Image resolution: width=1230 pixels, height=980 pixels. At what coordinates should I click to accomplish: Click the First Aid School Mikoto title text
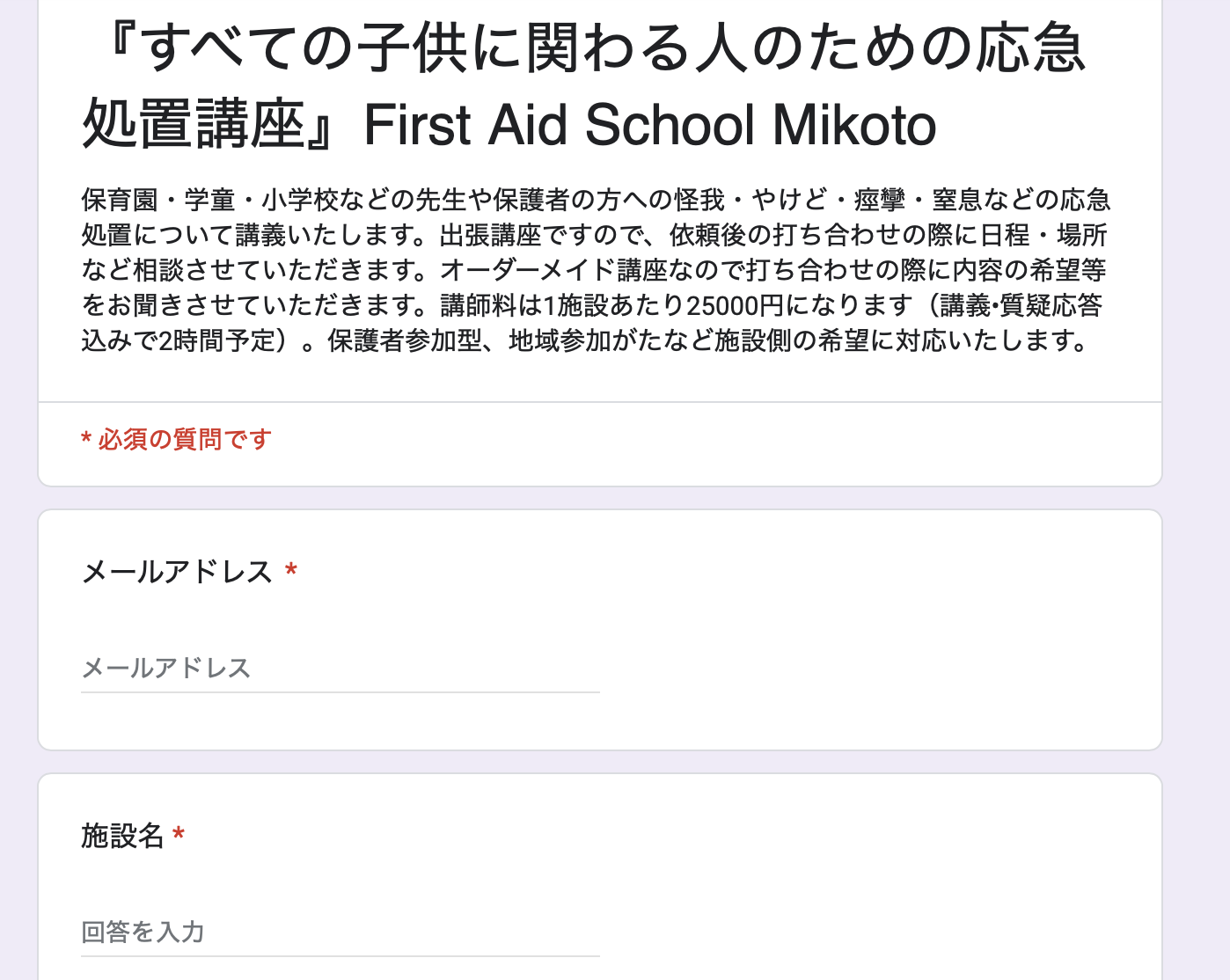click(649, 124)
